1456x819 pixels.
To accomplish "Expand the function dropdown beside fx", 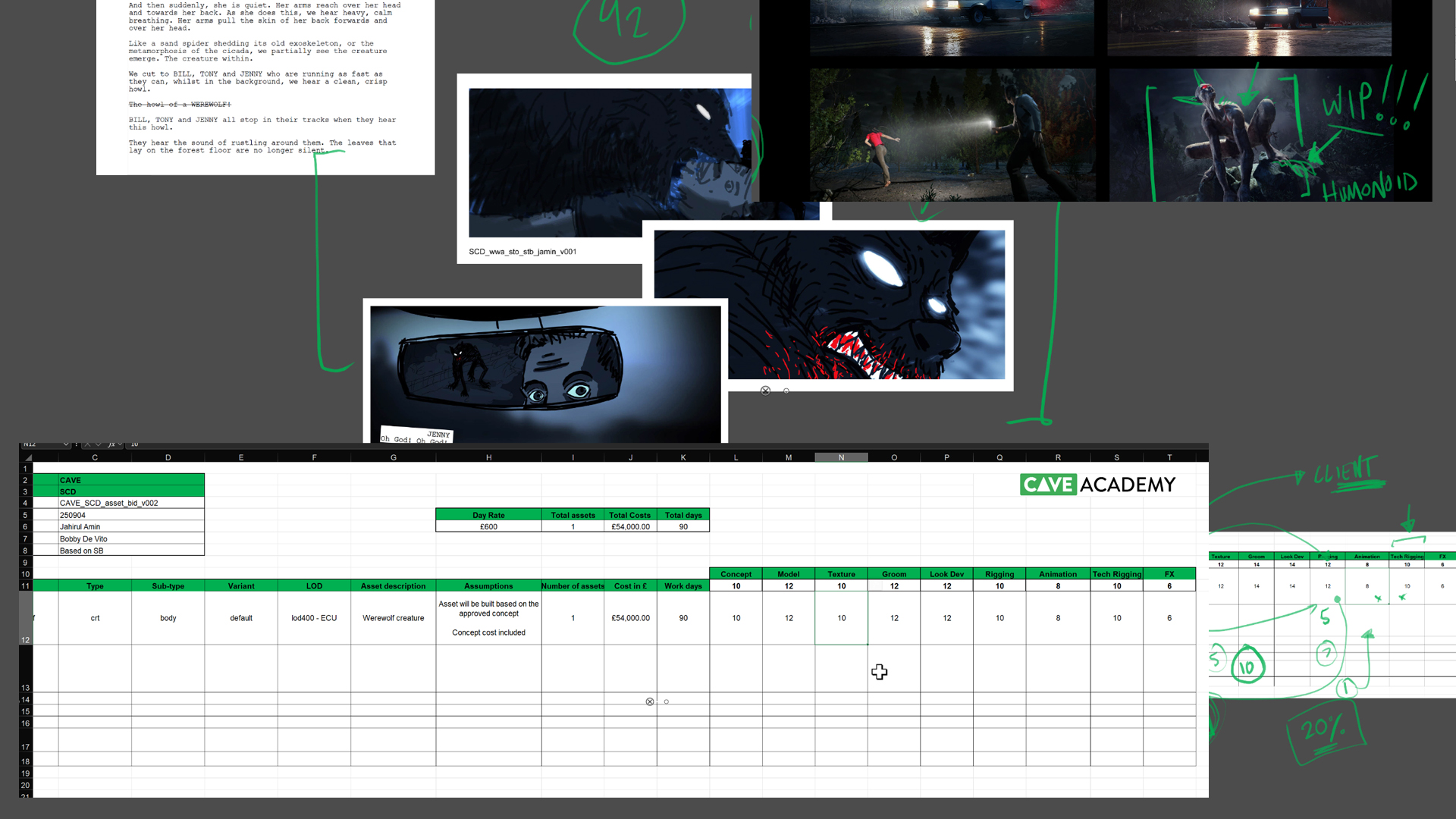I will 121,444.
